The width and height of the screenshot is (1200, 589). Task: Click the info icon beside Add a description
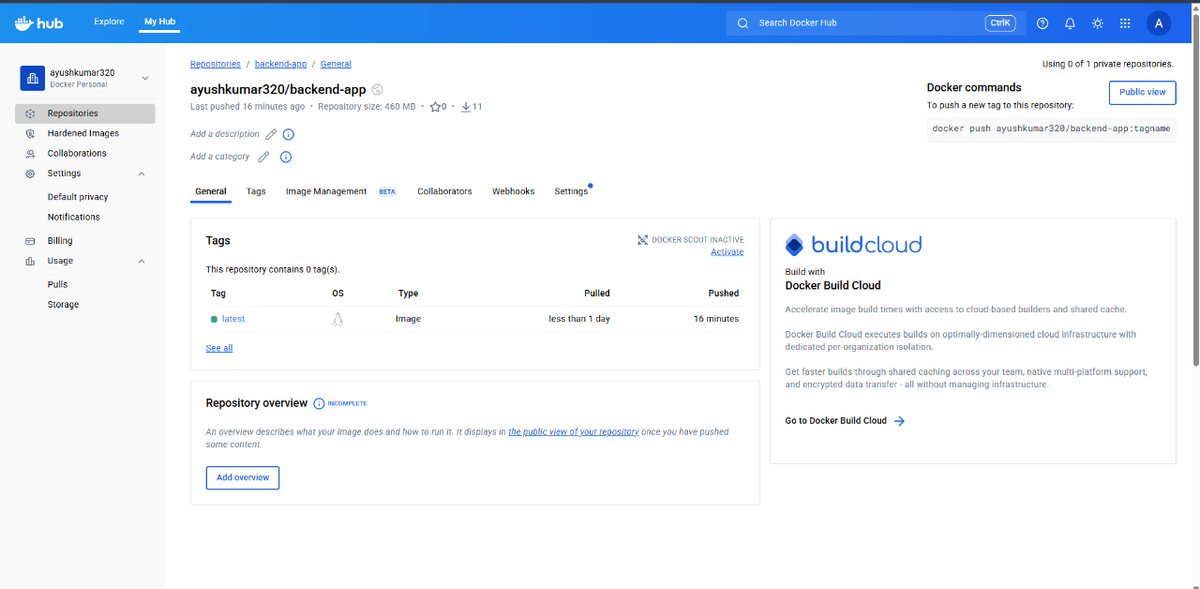click(288, 134)
